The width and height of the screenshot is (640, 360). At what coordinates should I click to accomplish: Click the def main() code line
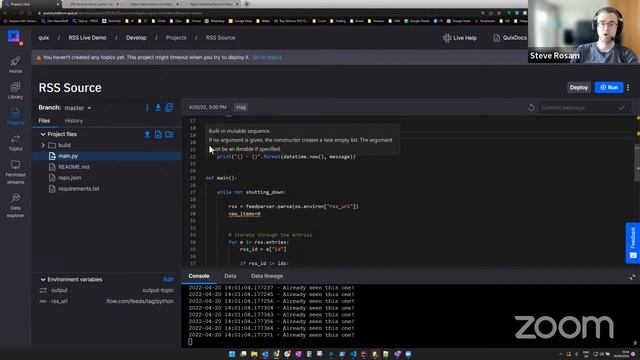click(x=221, y=178)
